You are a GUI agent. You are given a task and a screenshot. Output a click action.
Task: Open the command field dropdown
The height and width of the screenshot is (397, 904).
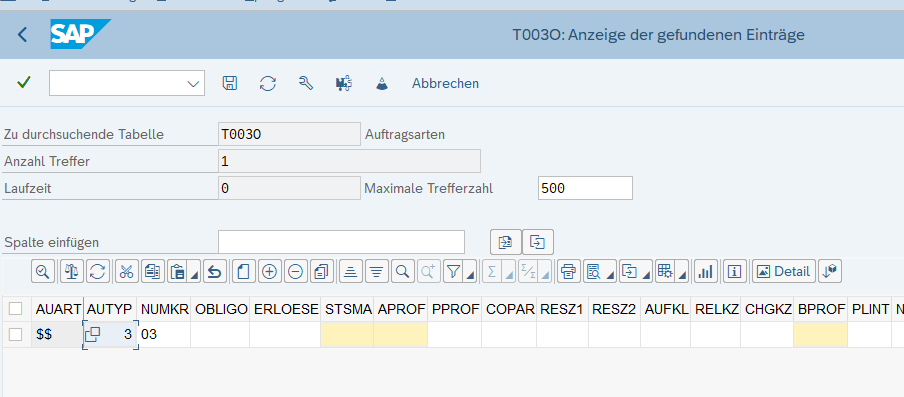[x=193, y=84]
